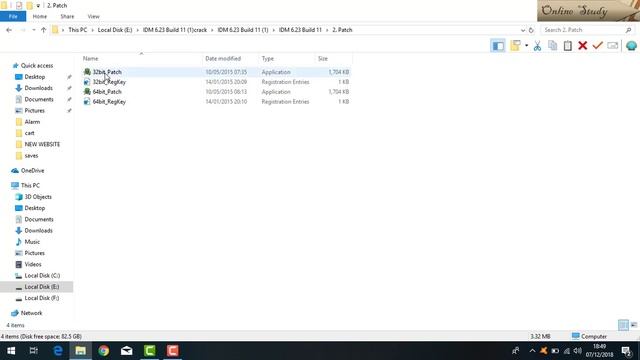
Task: Open the Share ribbon tab
Action: tap(67, 16)
